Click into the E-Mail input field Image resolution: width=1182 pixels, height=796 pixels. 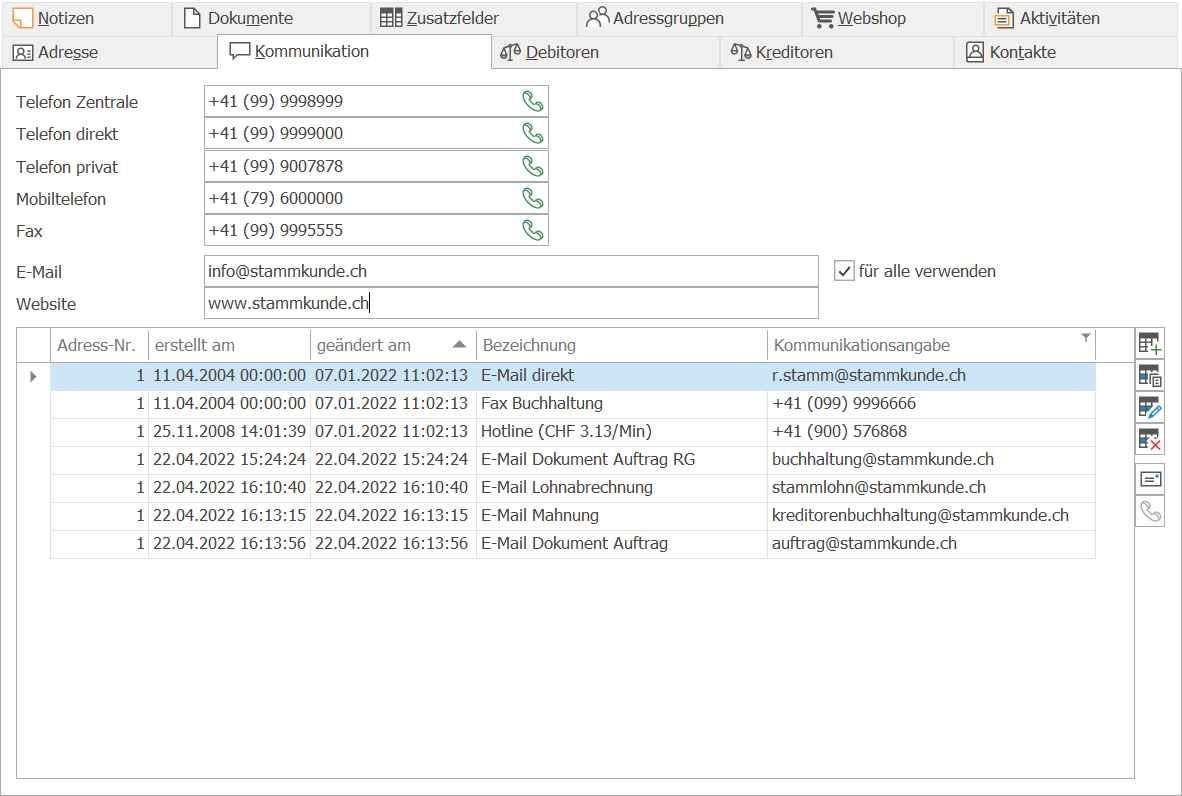point(511,271)
